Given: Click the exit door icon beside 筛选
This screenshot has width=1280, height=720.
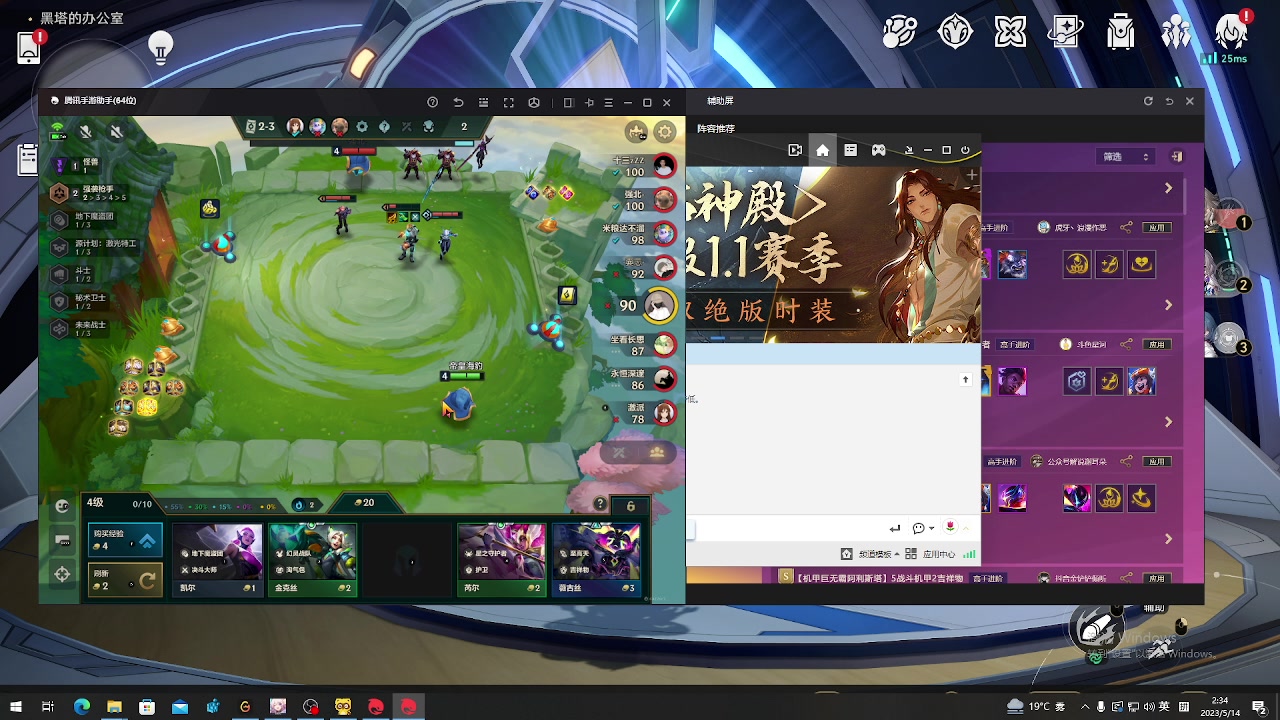Looking at the screenshot, I should click(x=1177, y=156).
